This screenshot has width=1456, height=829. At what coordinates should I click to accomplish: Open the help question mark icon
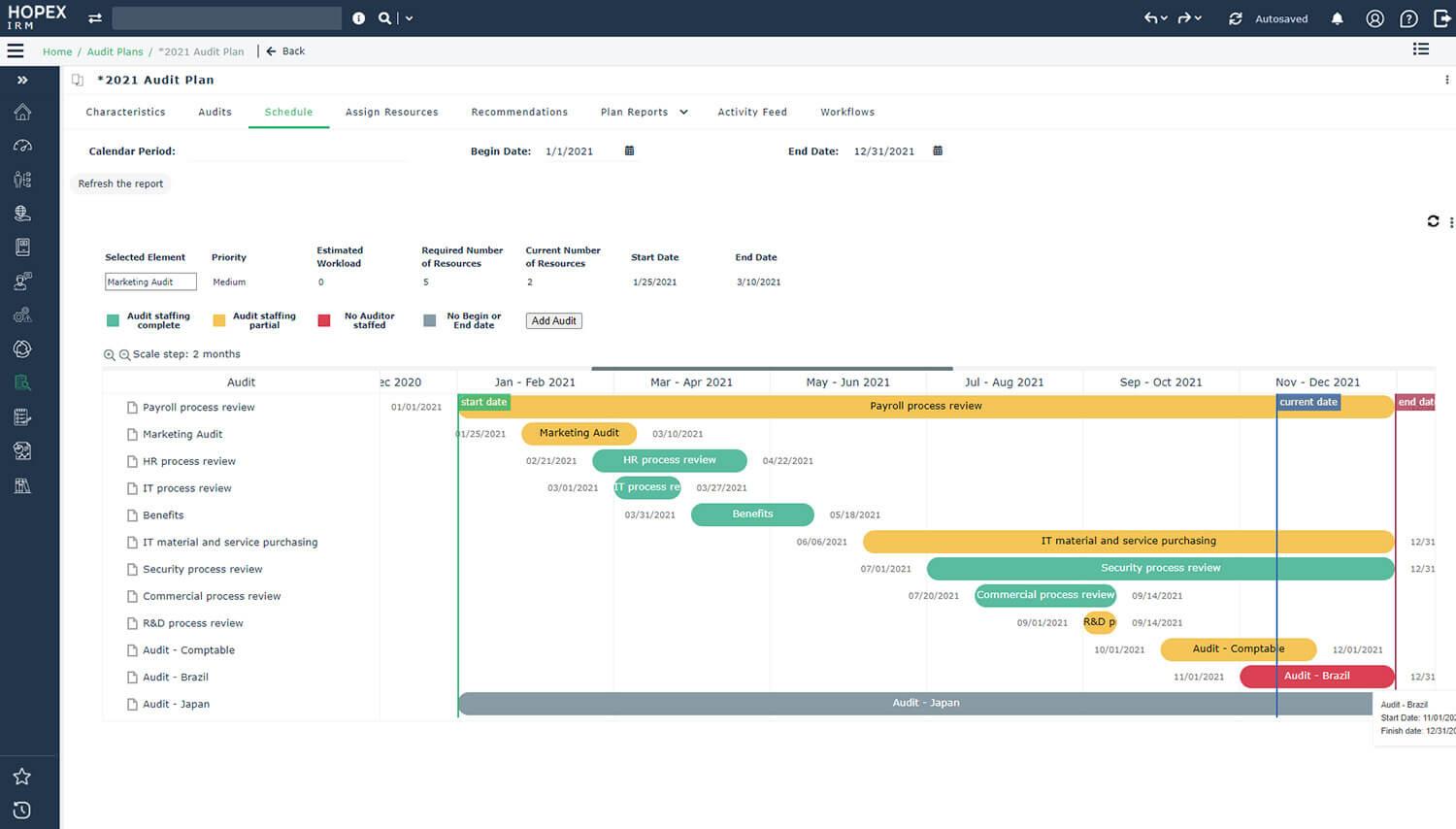pos(1409,18)
